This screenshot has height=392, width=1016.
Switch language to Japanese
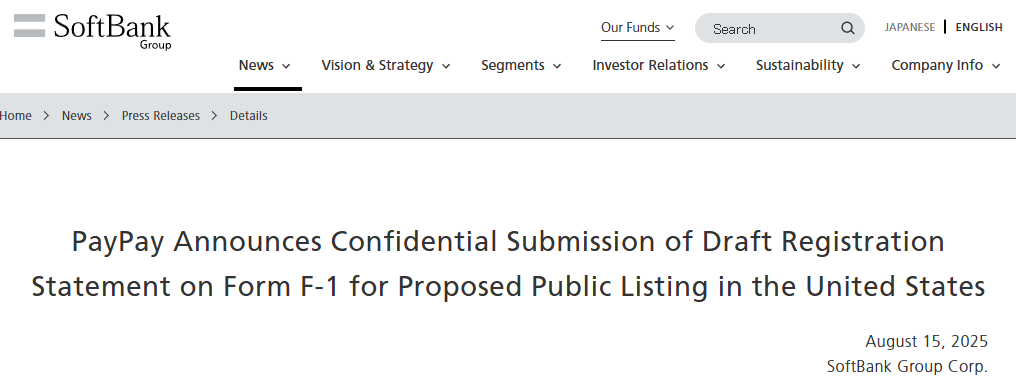(x=910, y=27)
